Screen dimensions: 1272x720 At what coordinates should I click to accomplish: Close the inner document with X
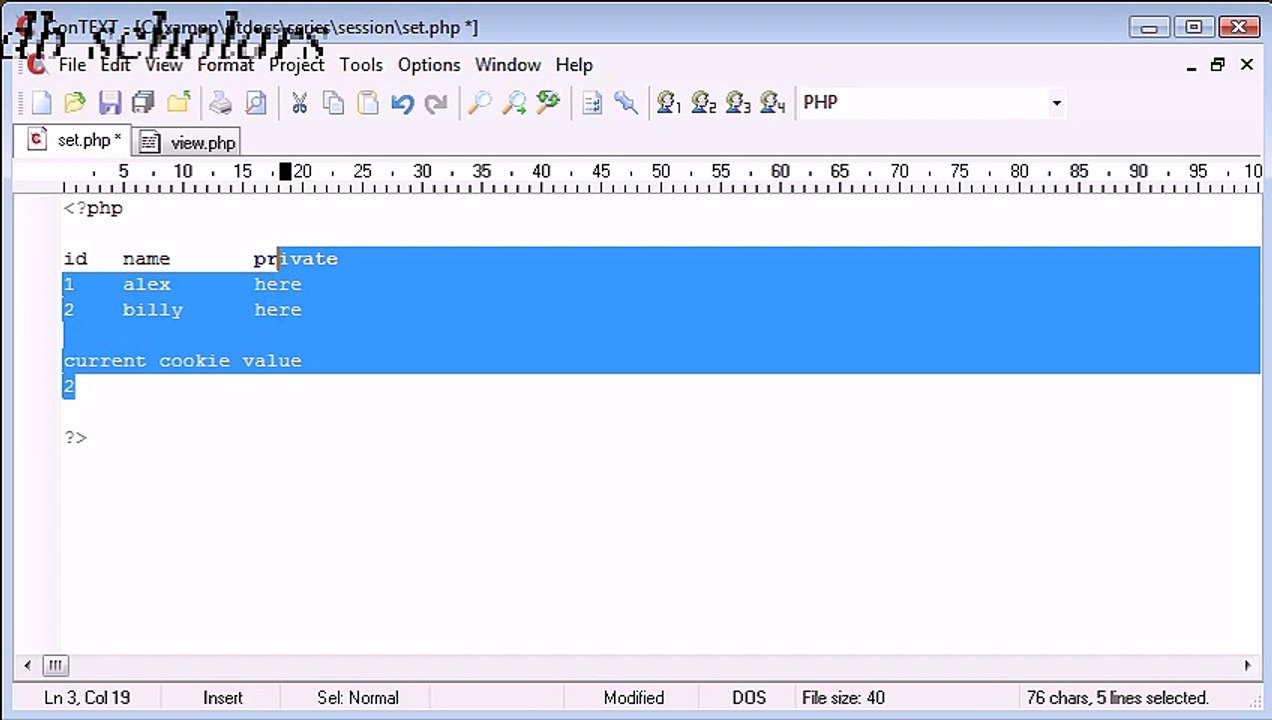pyautogui.click(x=1246, y=65)
